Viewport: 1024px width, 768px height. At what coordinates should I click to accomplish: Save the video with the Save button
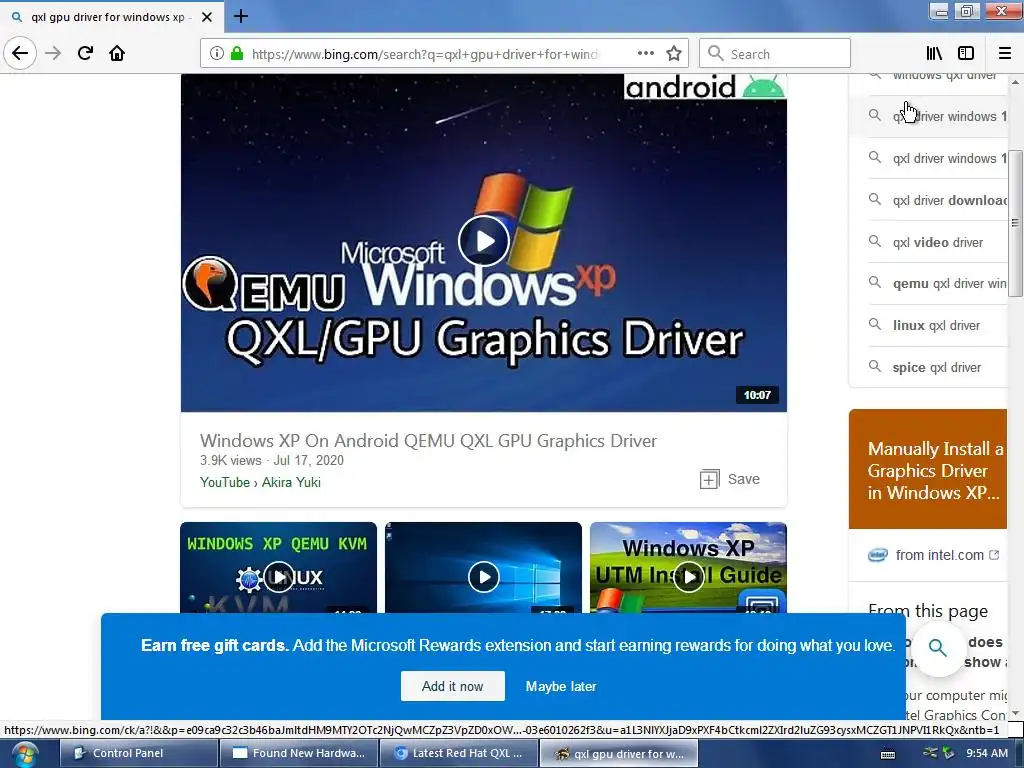[729, 479]
